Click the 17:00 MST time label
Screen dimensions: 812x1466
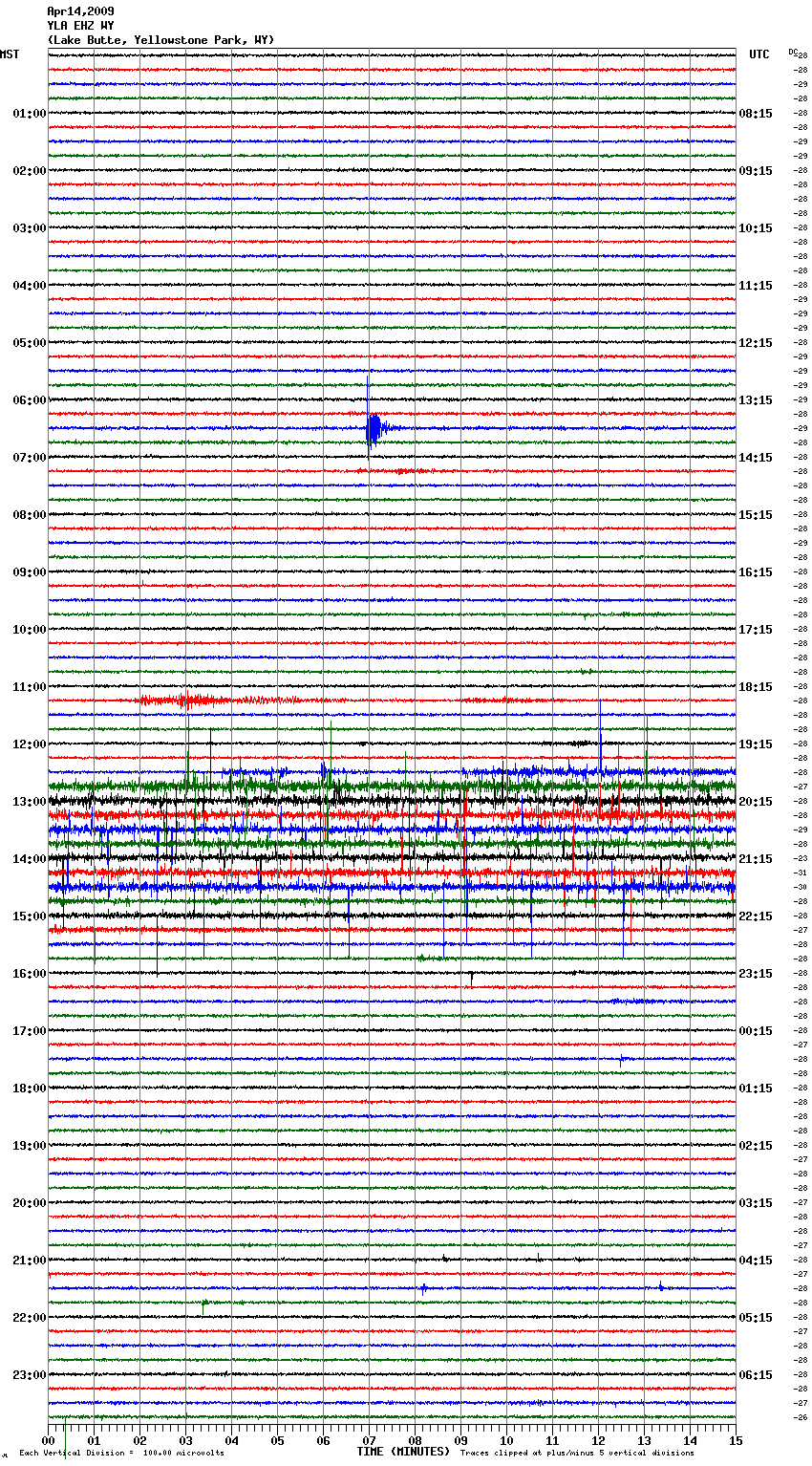pyautogui.click(x=29, y=1031)
